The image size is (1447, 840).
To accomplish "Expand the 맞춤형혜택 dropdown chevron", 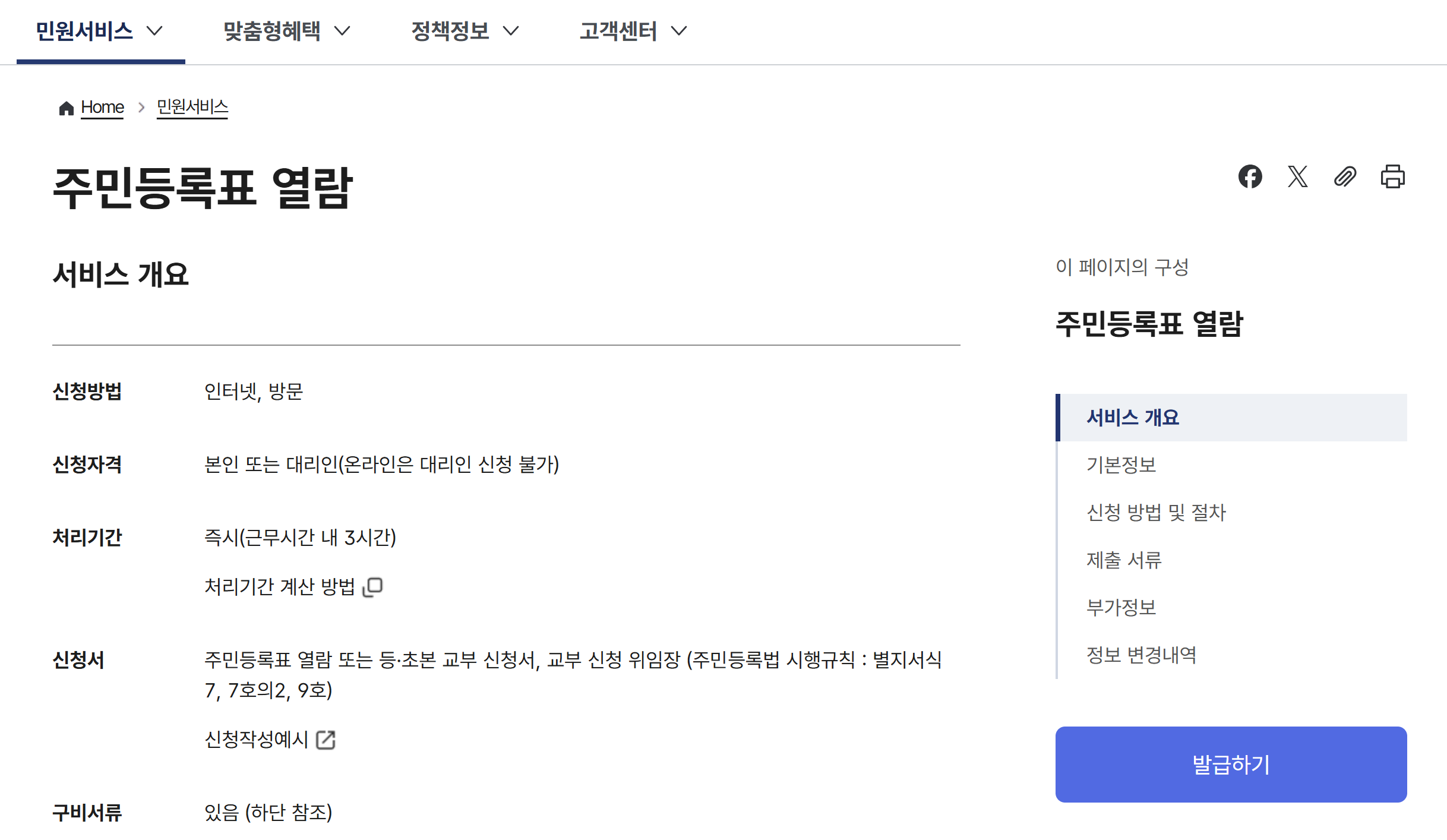I will click(343, 31).
